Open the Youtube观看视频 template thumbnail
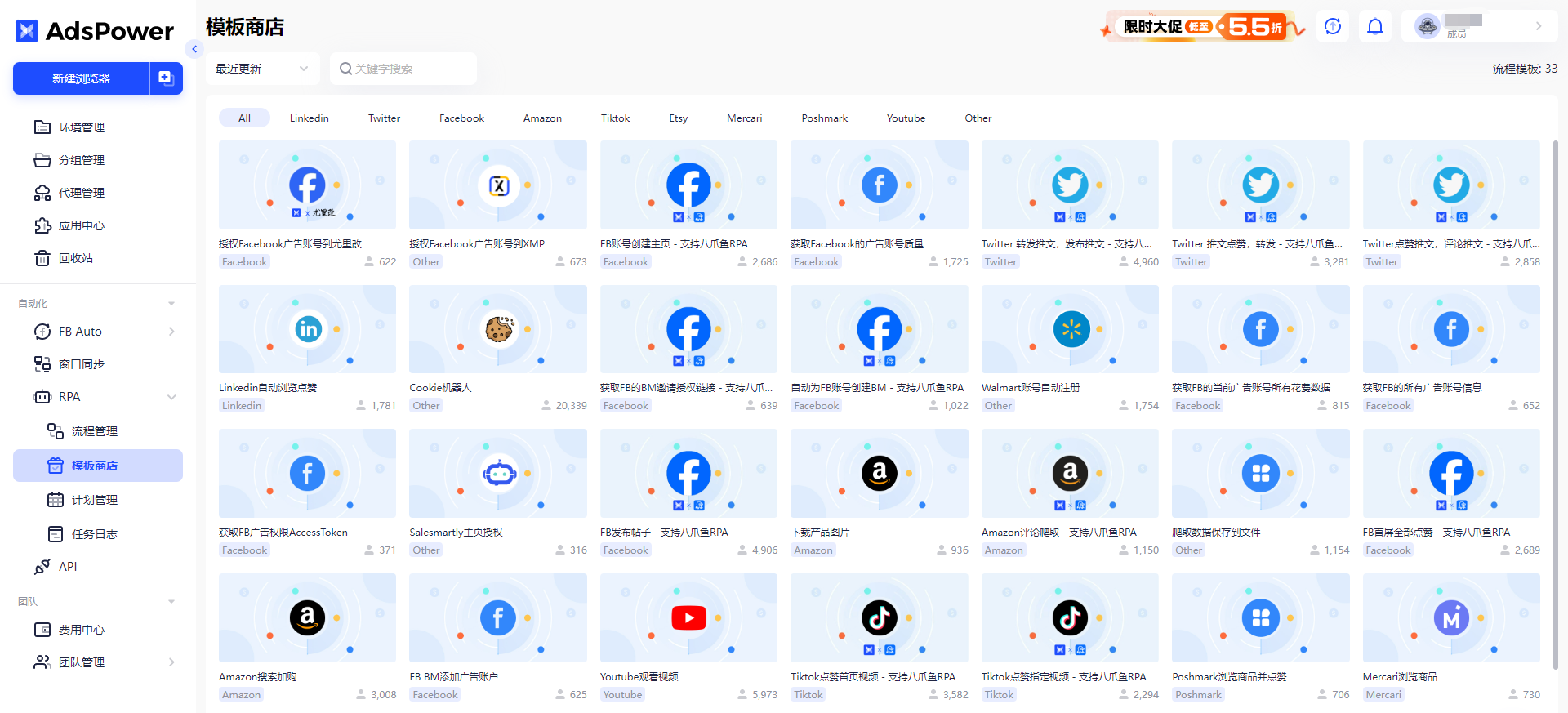Screen dimensions: 1568x713 coord(688,617)
